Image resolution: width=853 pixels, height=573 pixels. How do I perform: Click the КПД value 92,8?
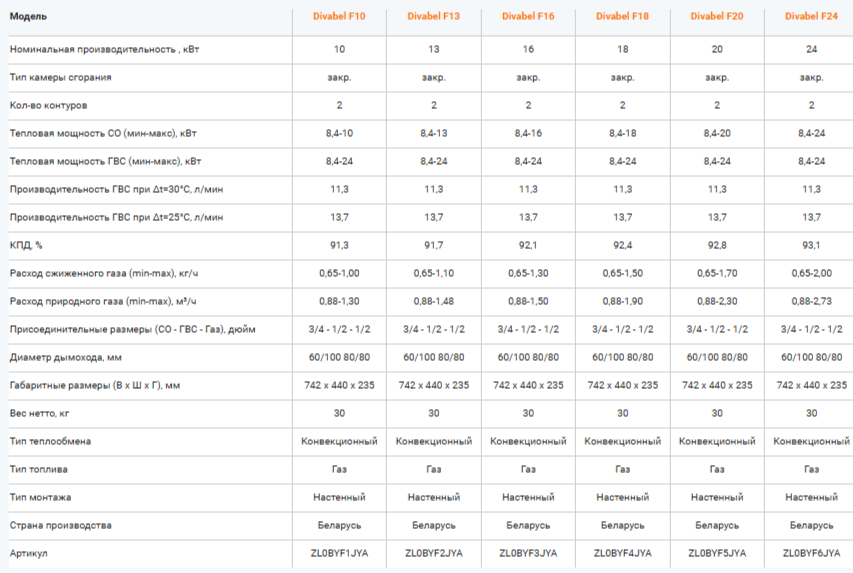[717, 245]
